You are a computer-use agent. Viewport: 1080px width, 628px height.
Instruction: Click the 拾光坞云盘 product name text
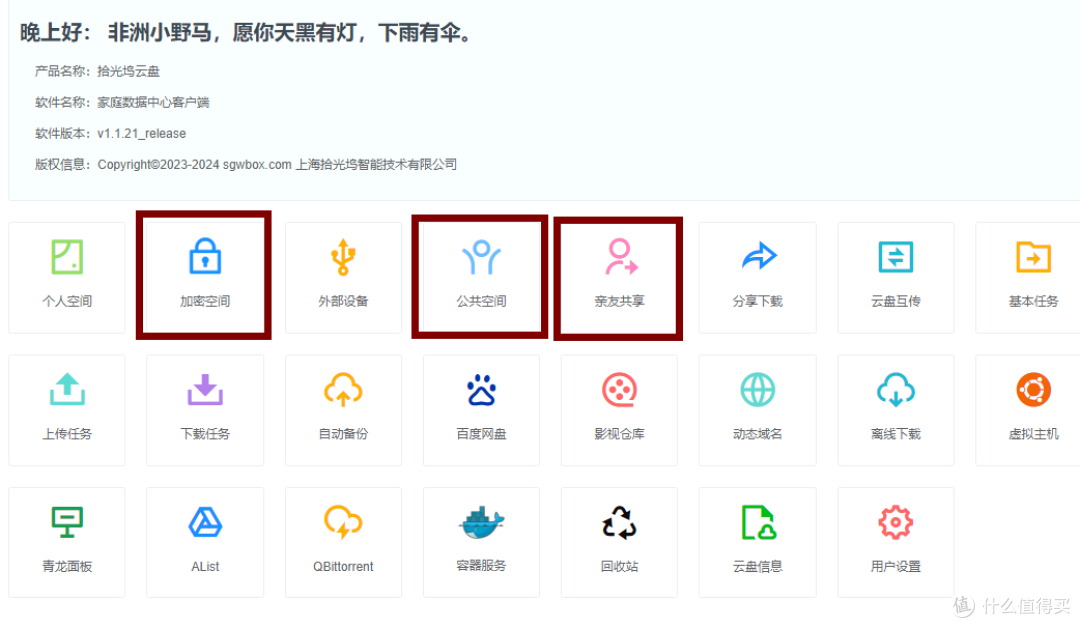(128, 71)
